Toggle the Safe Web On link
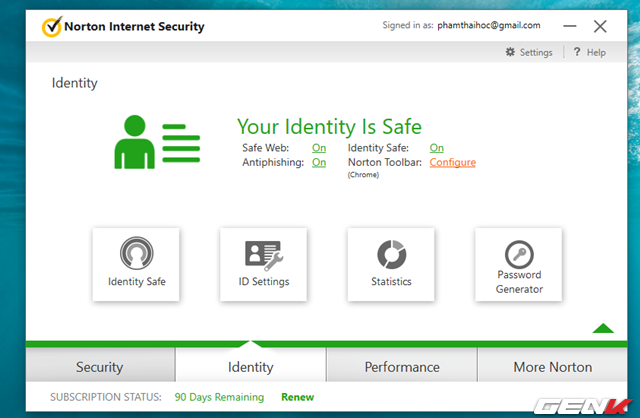The width and height of the screenshot is (640, 418). 319,148
